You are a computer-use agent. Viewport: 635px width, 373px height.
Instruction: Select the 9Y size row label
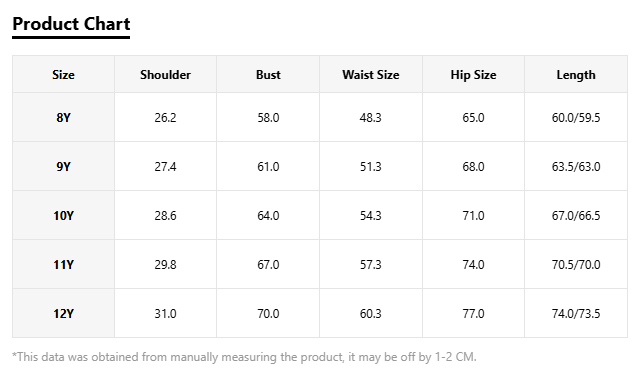(x=64, y=166)
